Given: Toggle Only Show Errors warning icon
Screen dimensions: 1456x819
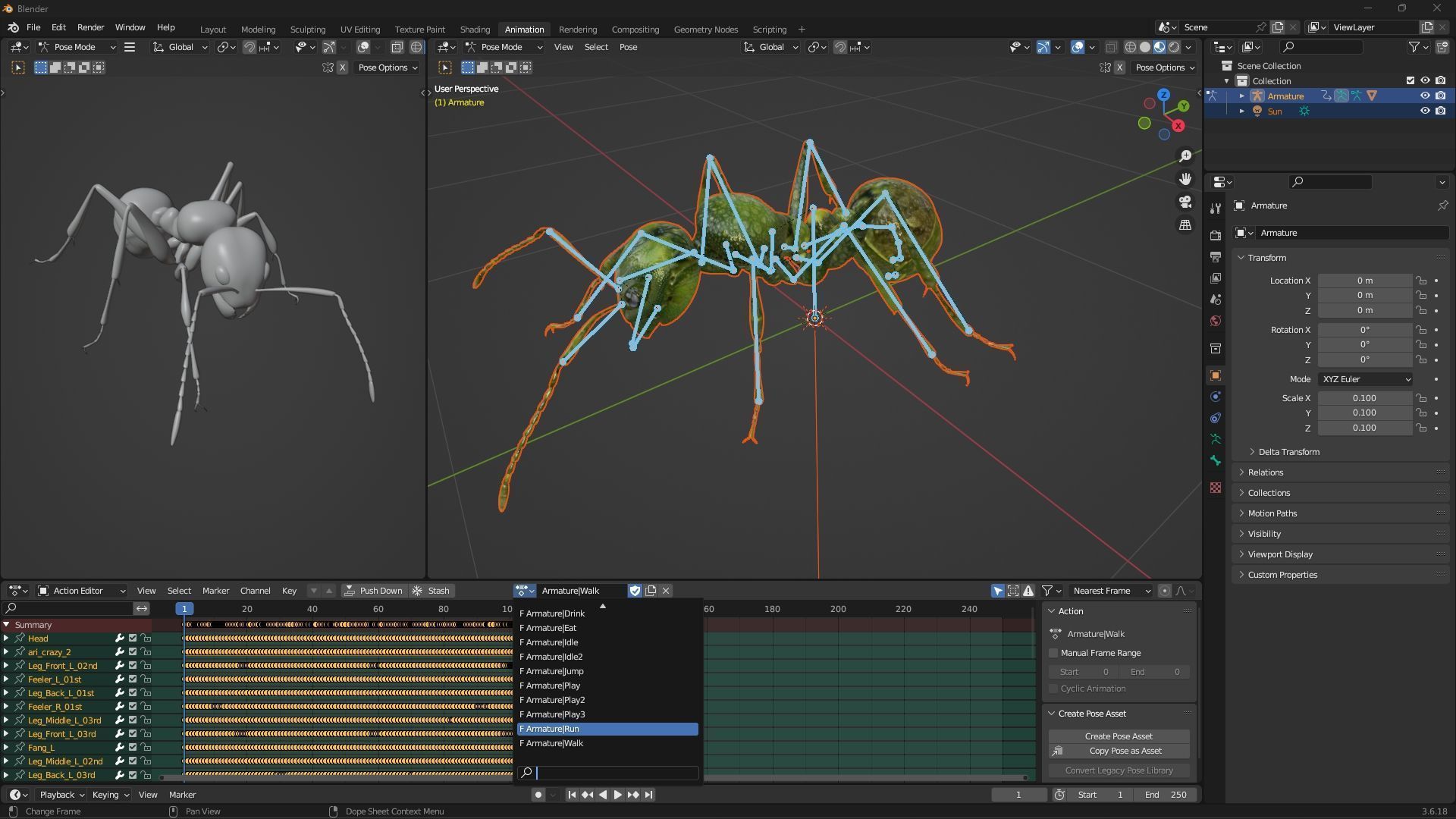Looking at the screenshot, I should [1028, 591].
